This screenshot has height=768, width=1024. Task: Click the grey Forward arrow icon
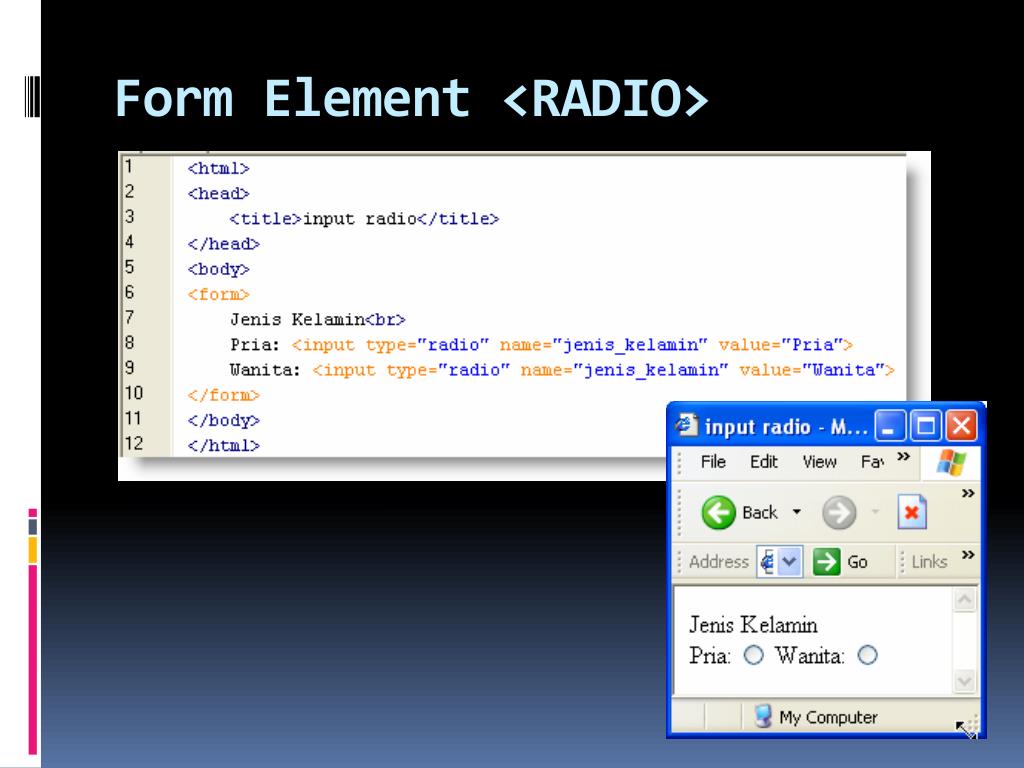[x=839, y=512]
